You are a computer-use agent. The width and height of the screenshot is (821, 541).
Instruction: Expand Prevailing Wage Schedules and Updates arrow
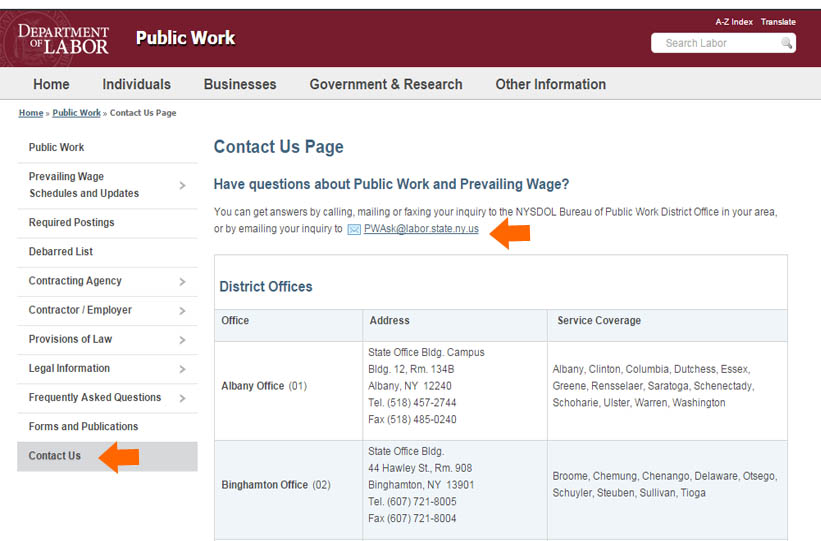(182, 185)
